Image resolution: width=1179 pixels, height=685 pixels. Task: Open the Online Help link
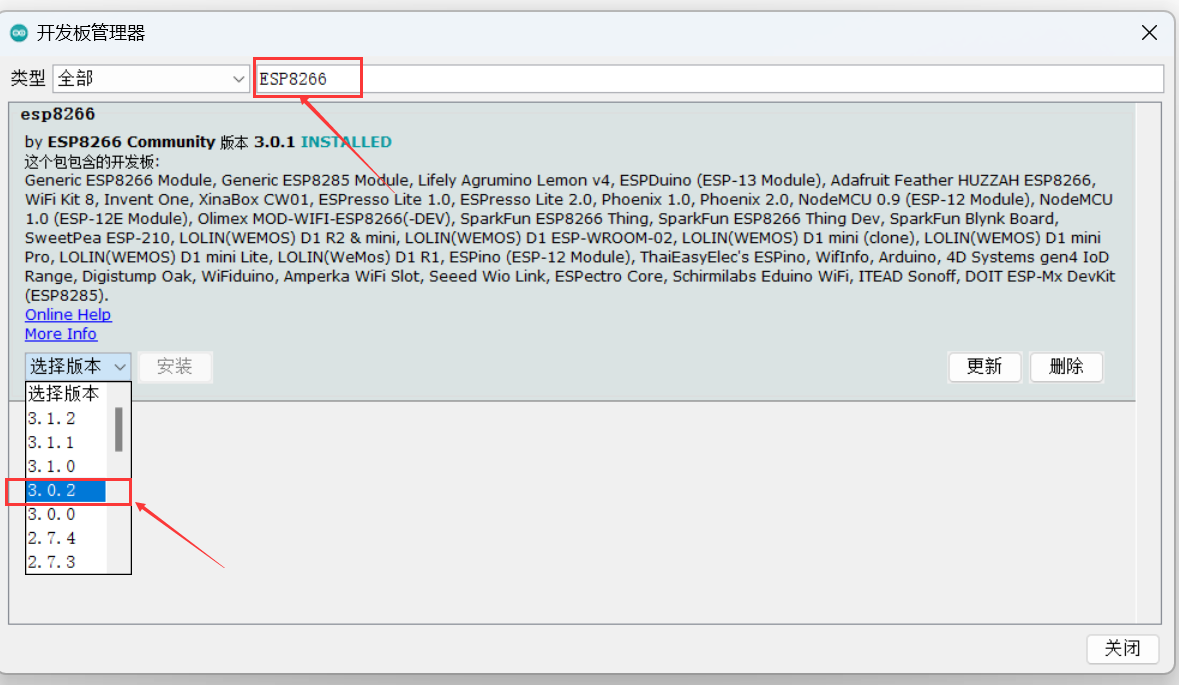[x=68, y=314]
